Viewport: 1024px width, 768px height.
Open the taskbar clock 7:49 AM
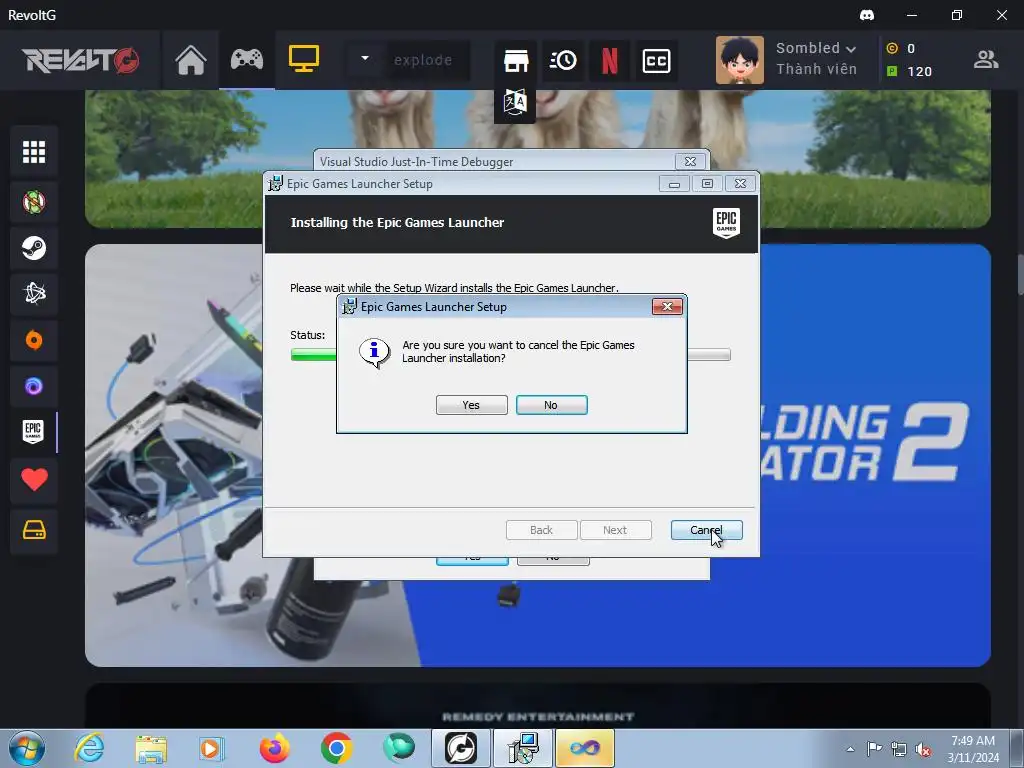coord(973,749)
